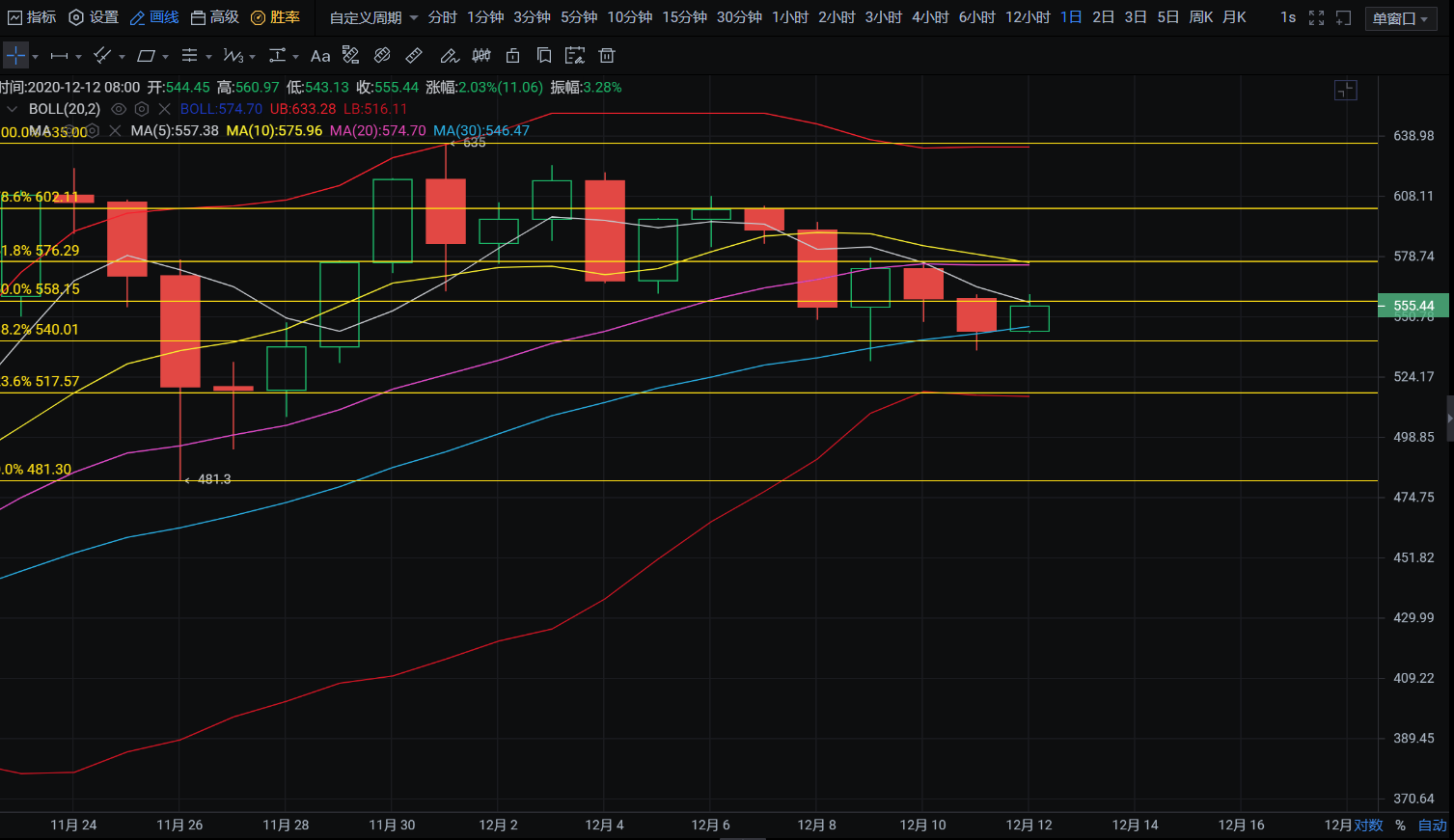Screen dimensions: 1454x840
Task: Select the Aa text annotation tool
Action: coord(320,56)
